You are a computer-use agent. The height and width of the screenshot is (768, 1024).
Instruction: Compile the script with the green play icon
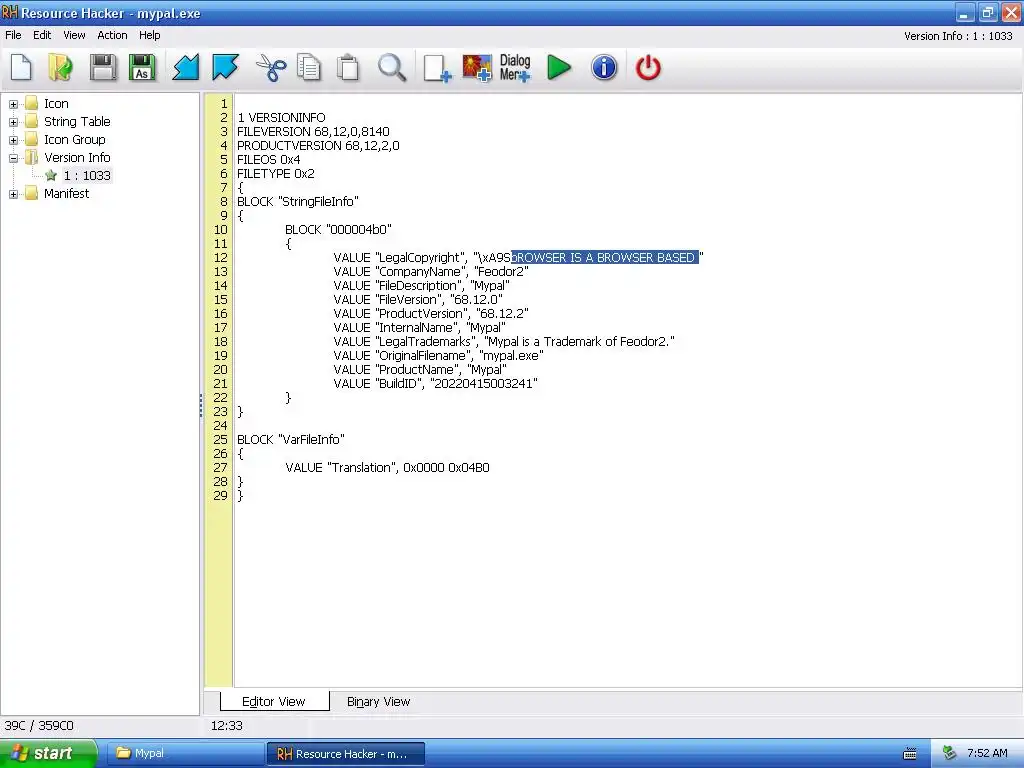click(x=559, y=67)
